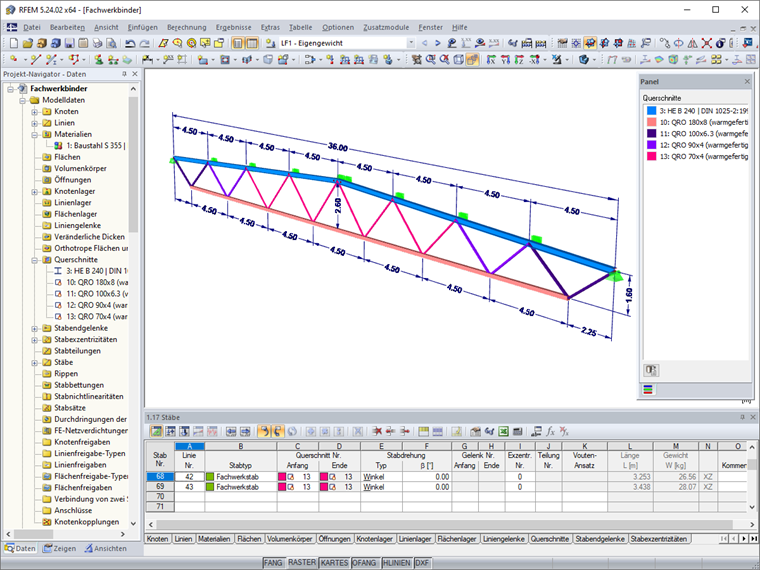This screenshot has width=760, height=570.
Task: Toggle FANG snap in status bar
Action: 273,563
